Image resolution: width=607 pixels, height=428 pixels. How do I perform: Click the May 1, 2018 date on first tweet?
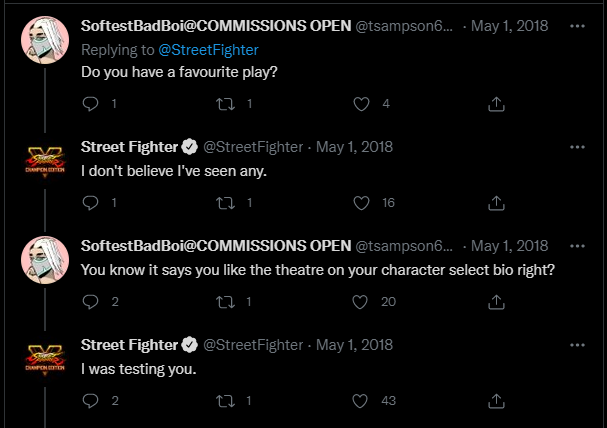[510, 25]
